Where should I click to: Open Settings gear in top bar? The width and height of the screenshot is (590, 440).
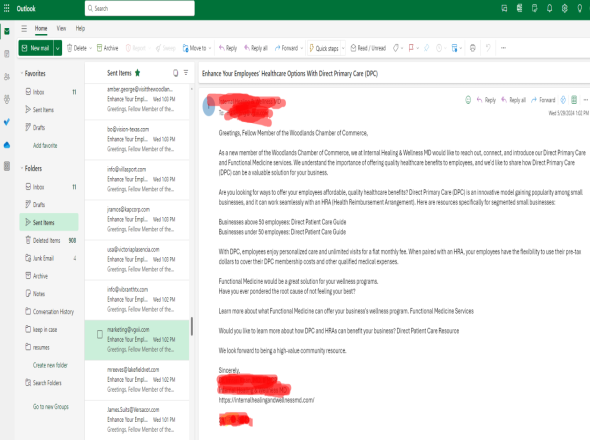point(564,8)
